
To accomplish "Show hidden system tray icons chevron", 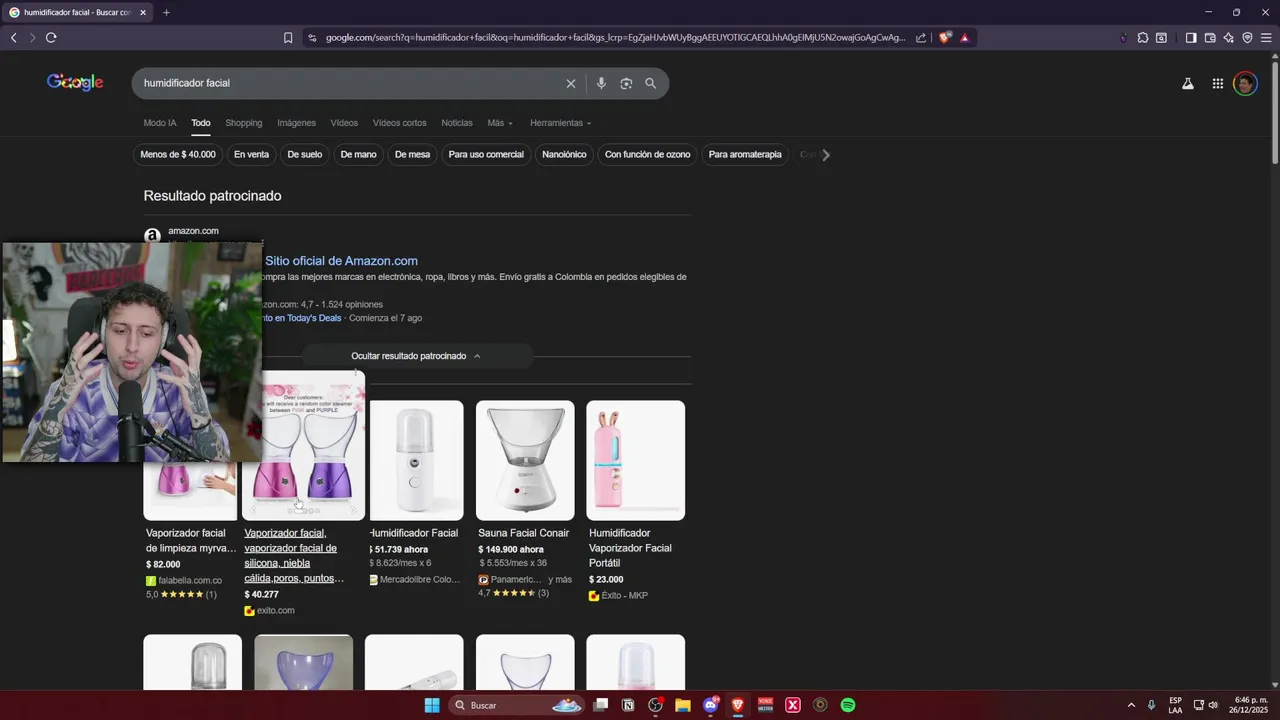I will [x=1131, y=705].
